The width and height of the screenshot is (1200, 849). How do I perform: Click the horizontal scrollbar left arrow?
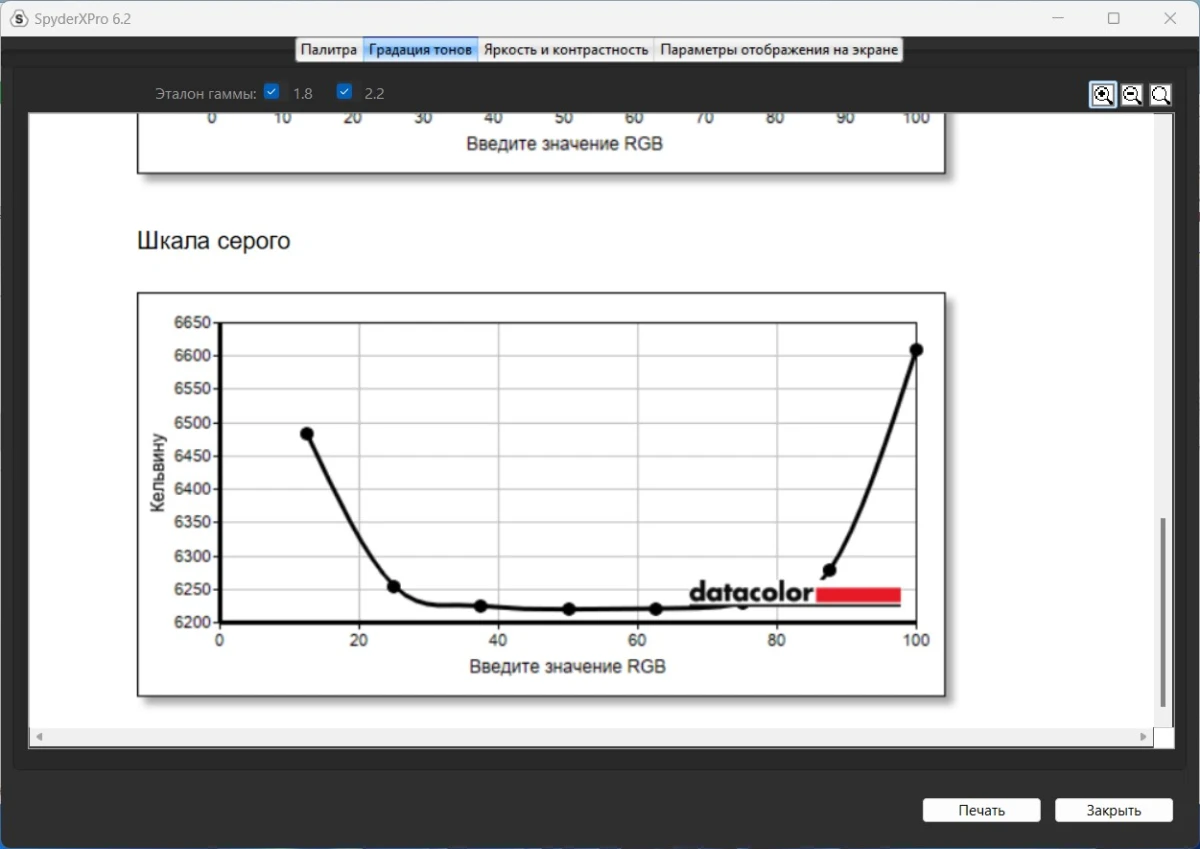click(40, 737)
